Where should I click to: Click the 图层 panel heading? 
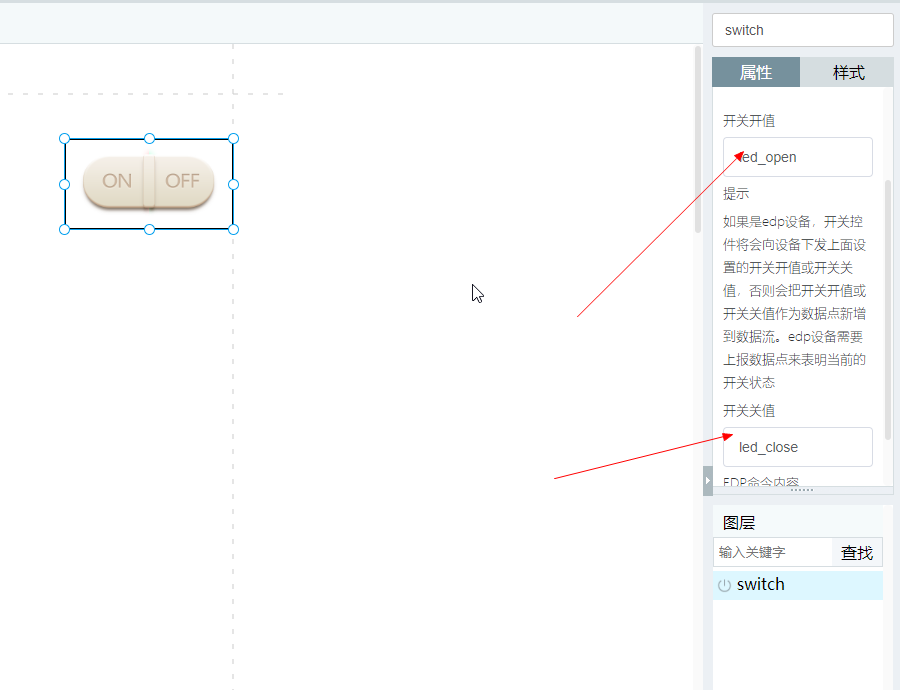739,523
